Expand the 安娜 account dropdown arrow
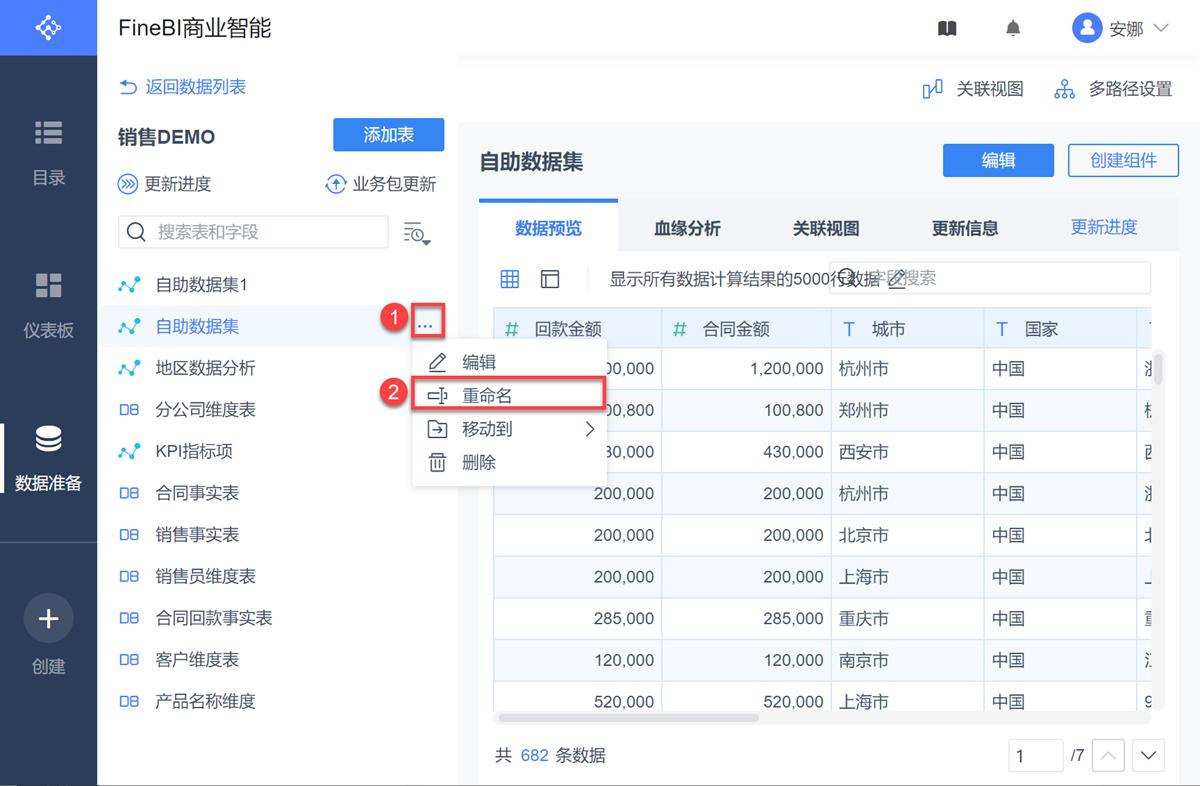1200x786 pixels. [1160, 28]
